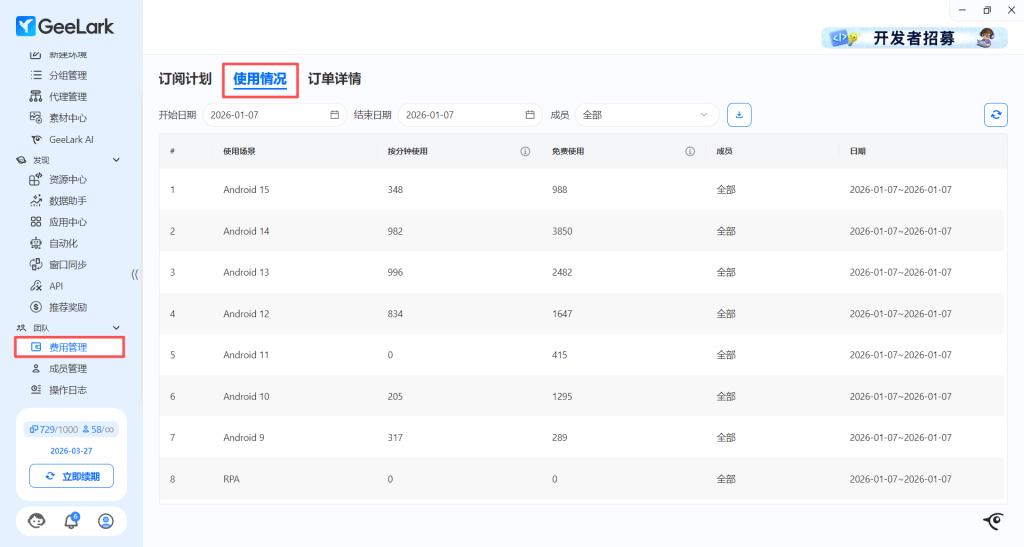Viewport: 1024px width, 547px height.
Task: Open the 开发者招募 banner
Action: [x=913, y=38]
